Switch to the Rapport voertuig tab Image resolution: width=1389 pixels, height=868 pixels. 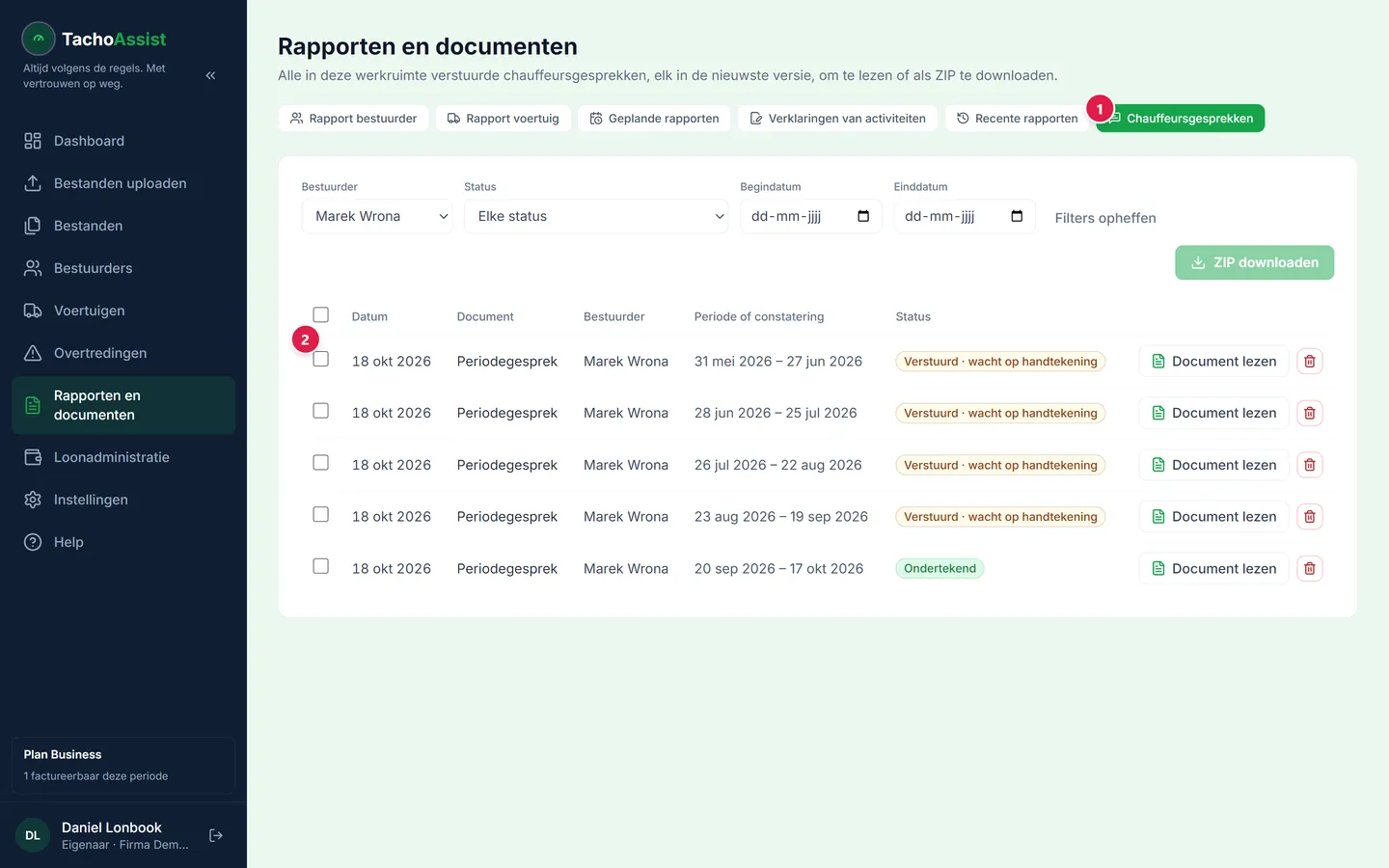504,119
